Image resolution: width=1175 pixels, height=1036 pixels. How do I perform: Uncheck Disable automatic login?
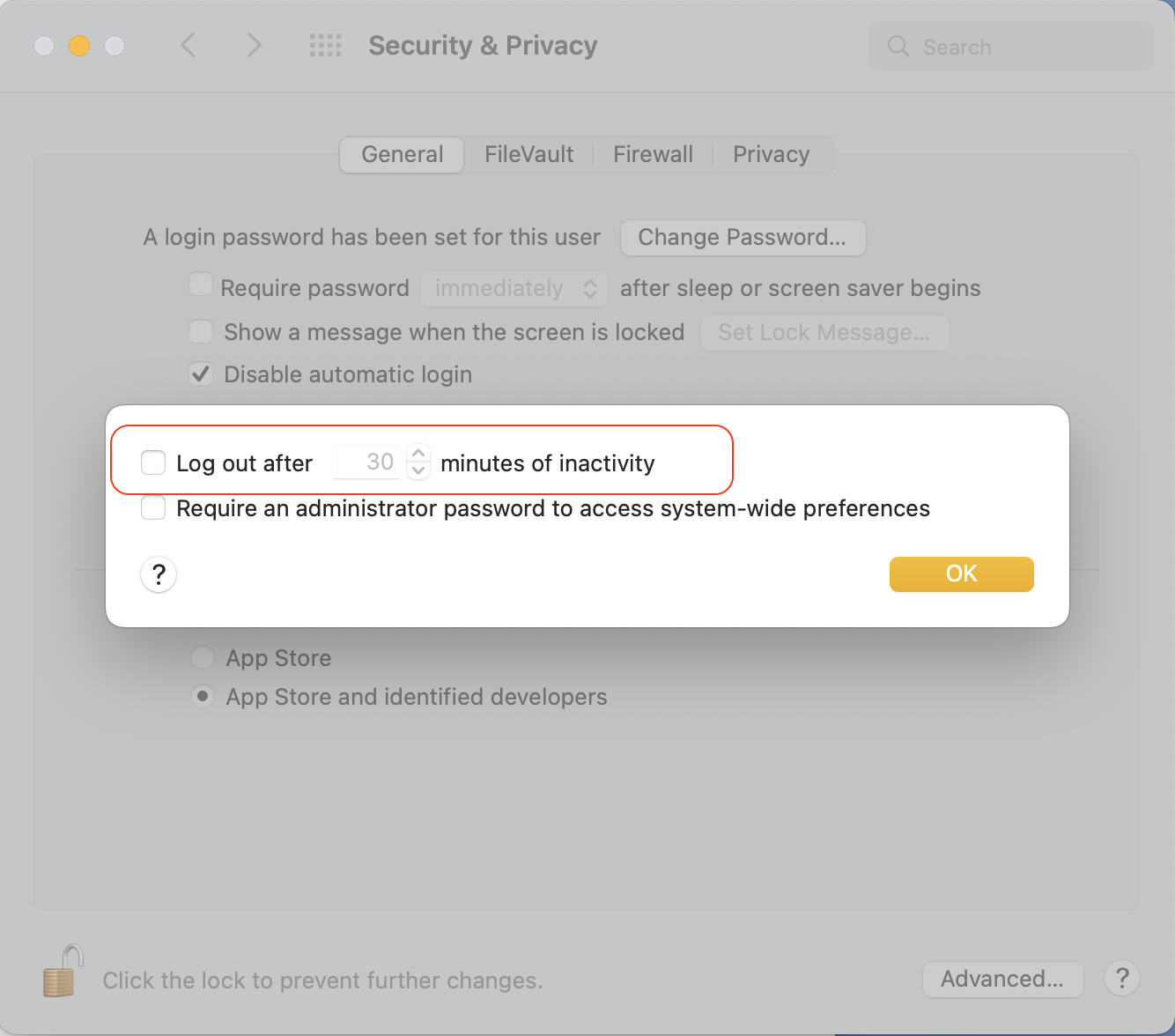[x=201, y=374]
